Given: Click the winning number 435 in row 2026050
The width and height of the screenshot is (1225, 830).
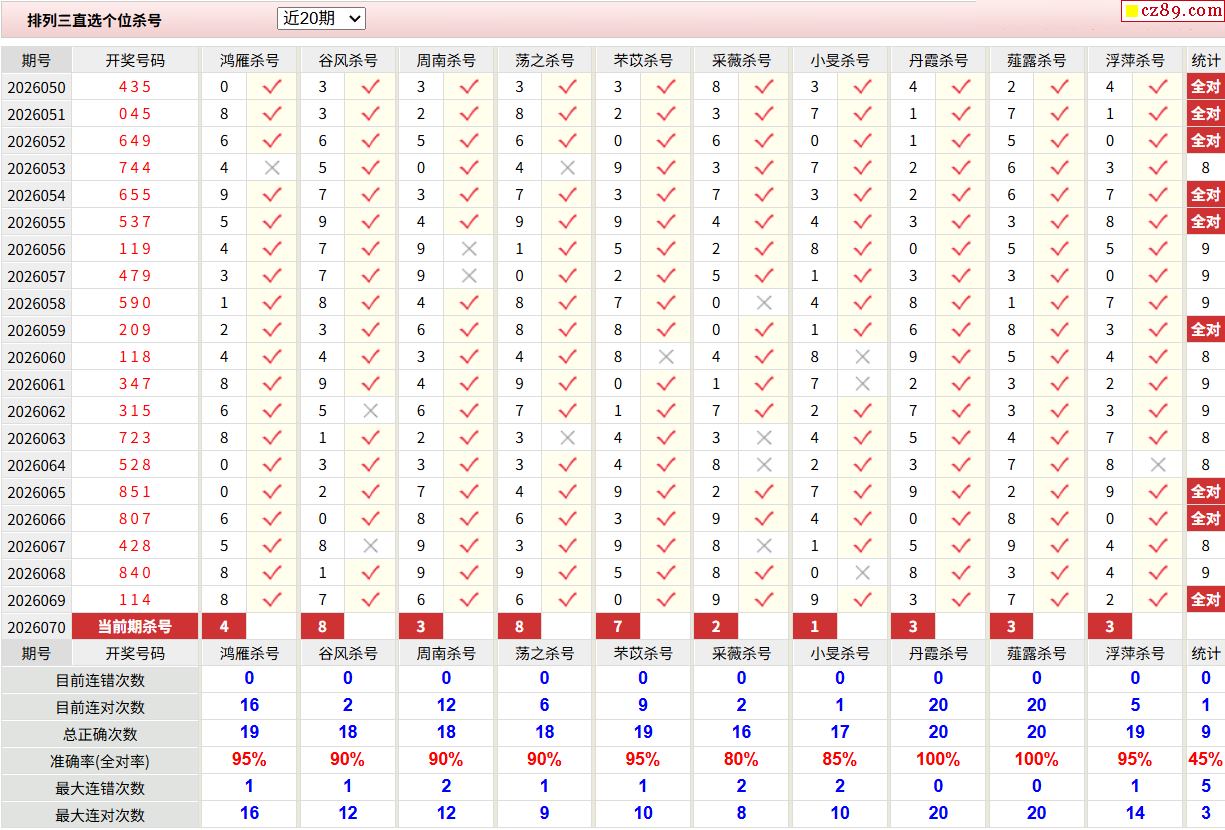Looking at the screenshot, I should [135, 87].
